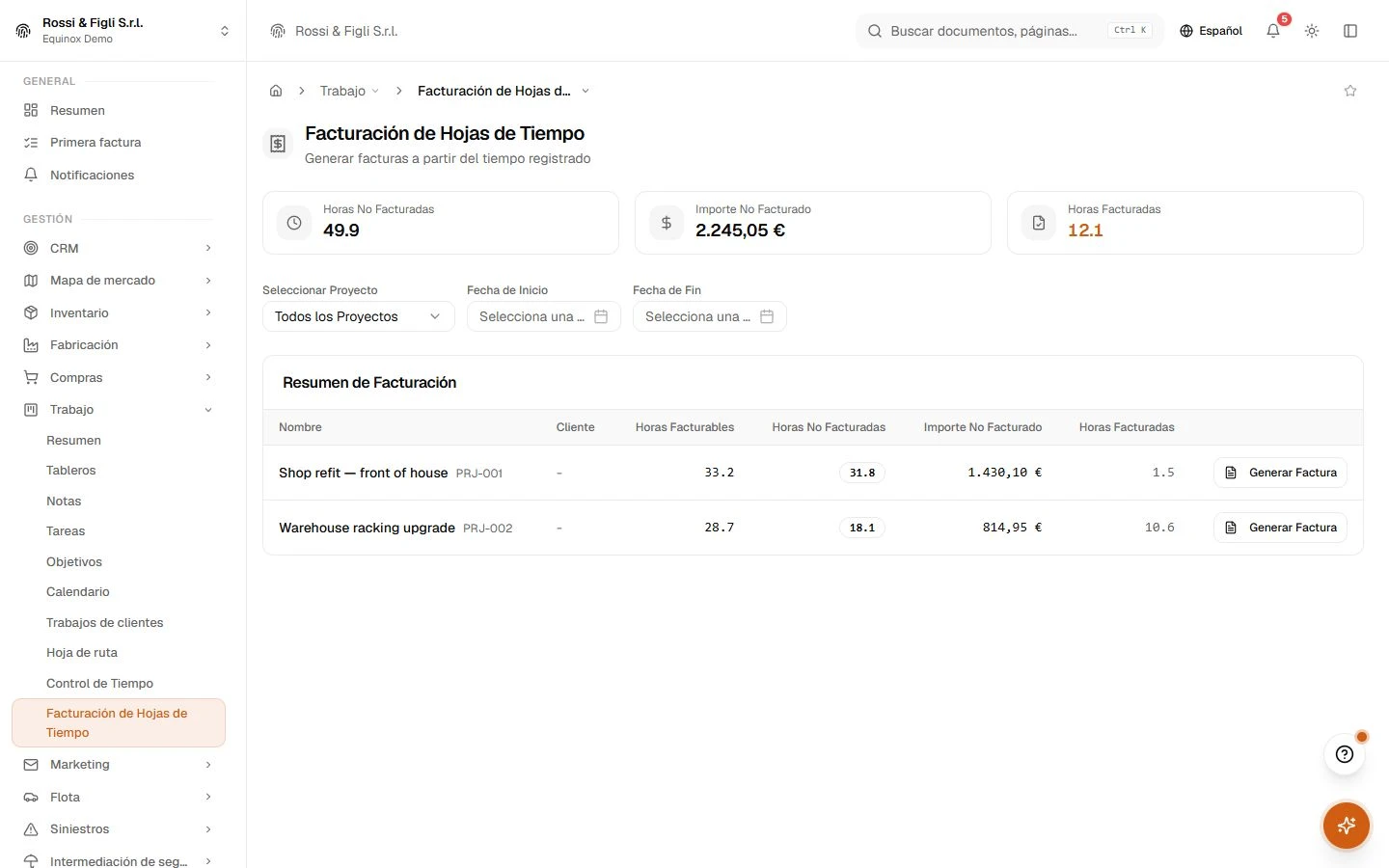This screenshot has width=1389, height=868.
Task: Click the Horas Facturadas document icon
Action: [x=1039, y=223]
